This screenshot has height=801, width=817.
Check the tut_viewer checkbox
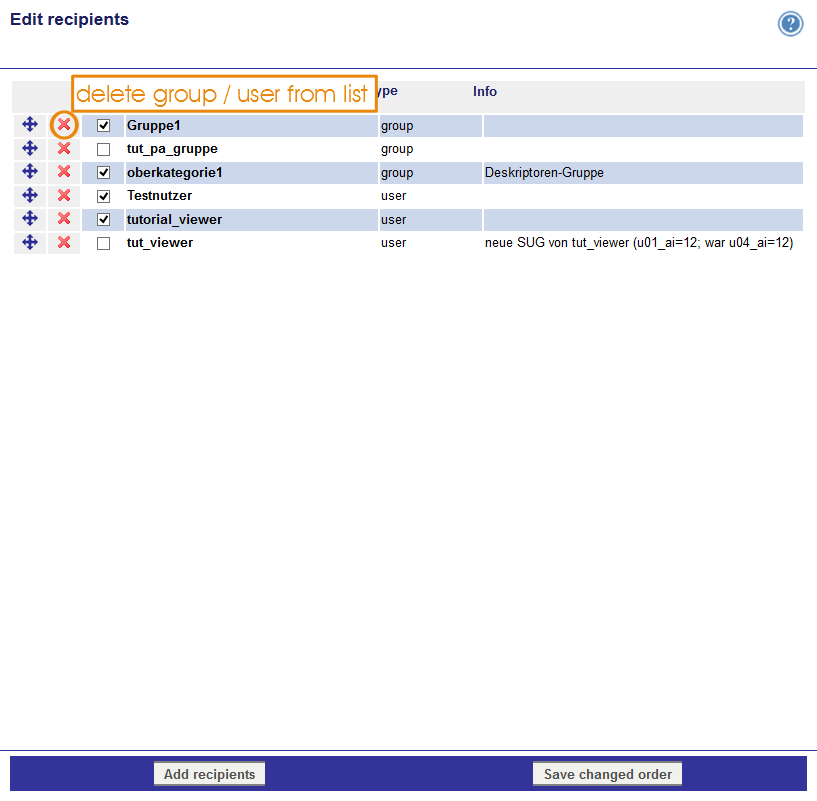point(104,243)
